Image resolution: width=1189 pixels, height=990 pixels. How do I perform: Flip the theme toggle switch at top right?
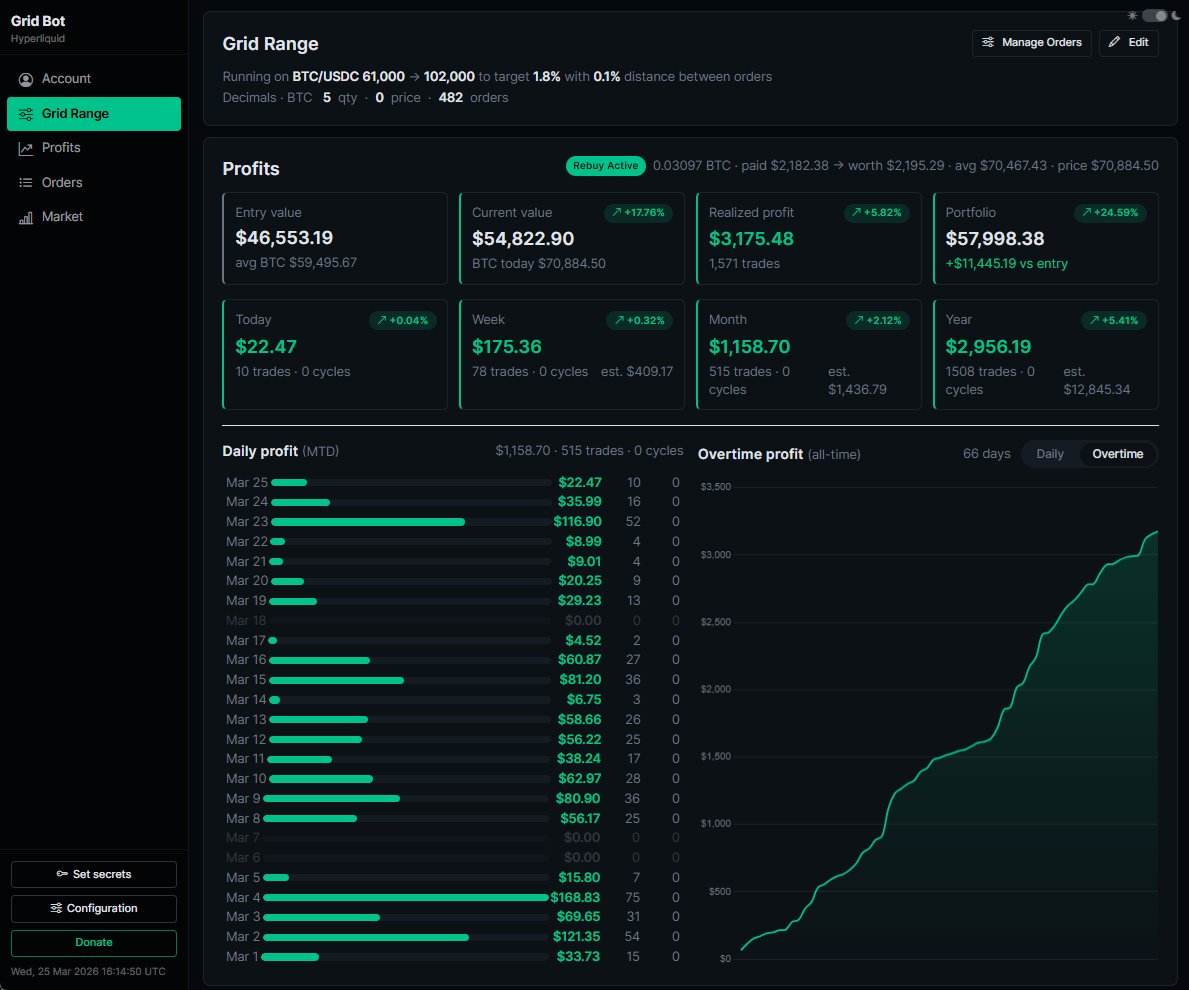point(1155,15)
